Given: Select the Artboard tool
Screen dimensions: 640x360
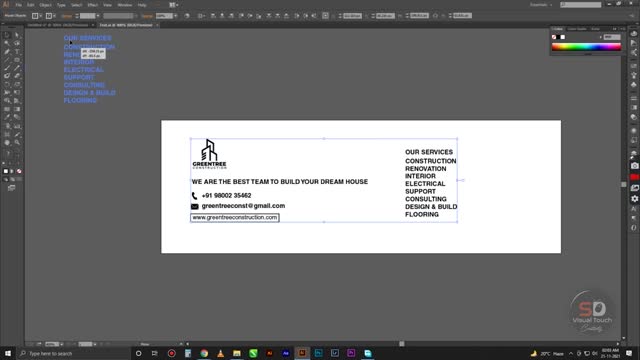Looking at the screenshot, I should 7,134.
